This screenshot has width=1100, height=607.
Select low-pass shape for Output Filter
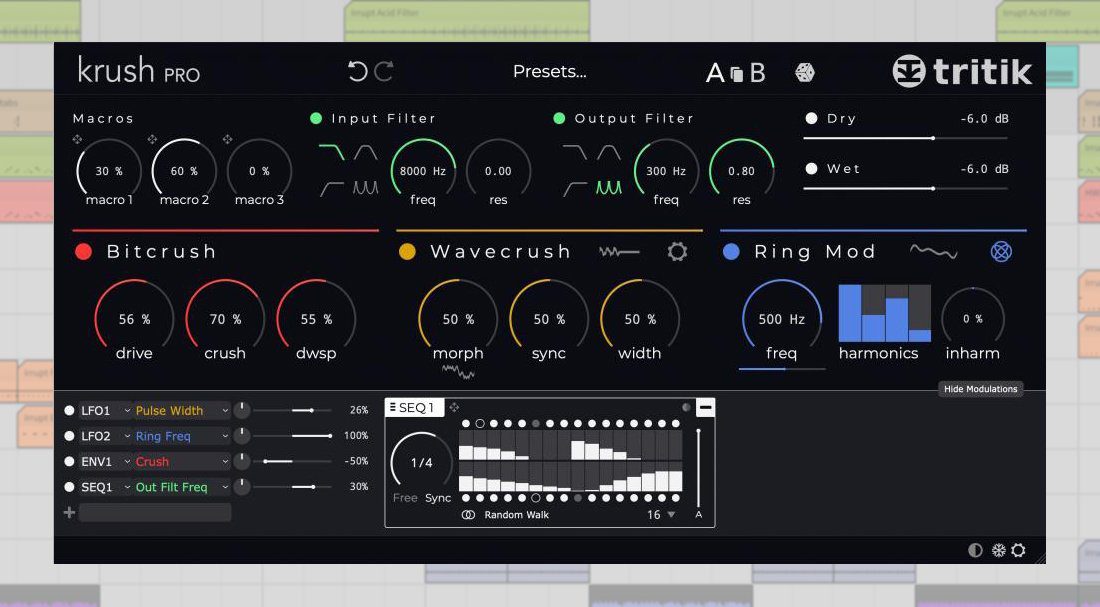pos(575,152)
